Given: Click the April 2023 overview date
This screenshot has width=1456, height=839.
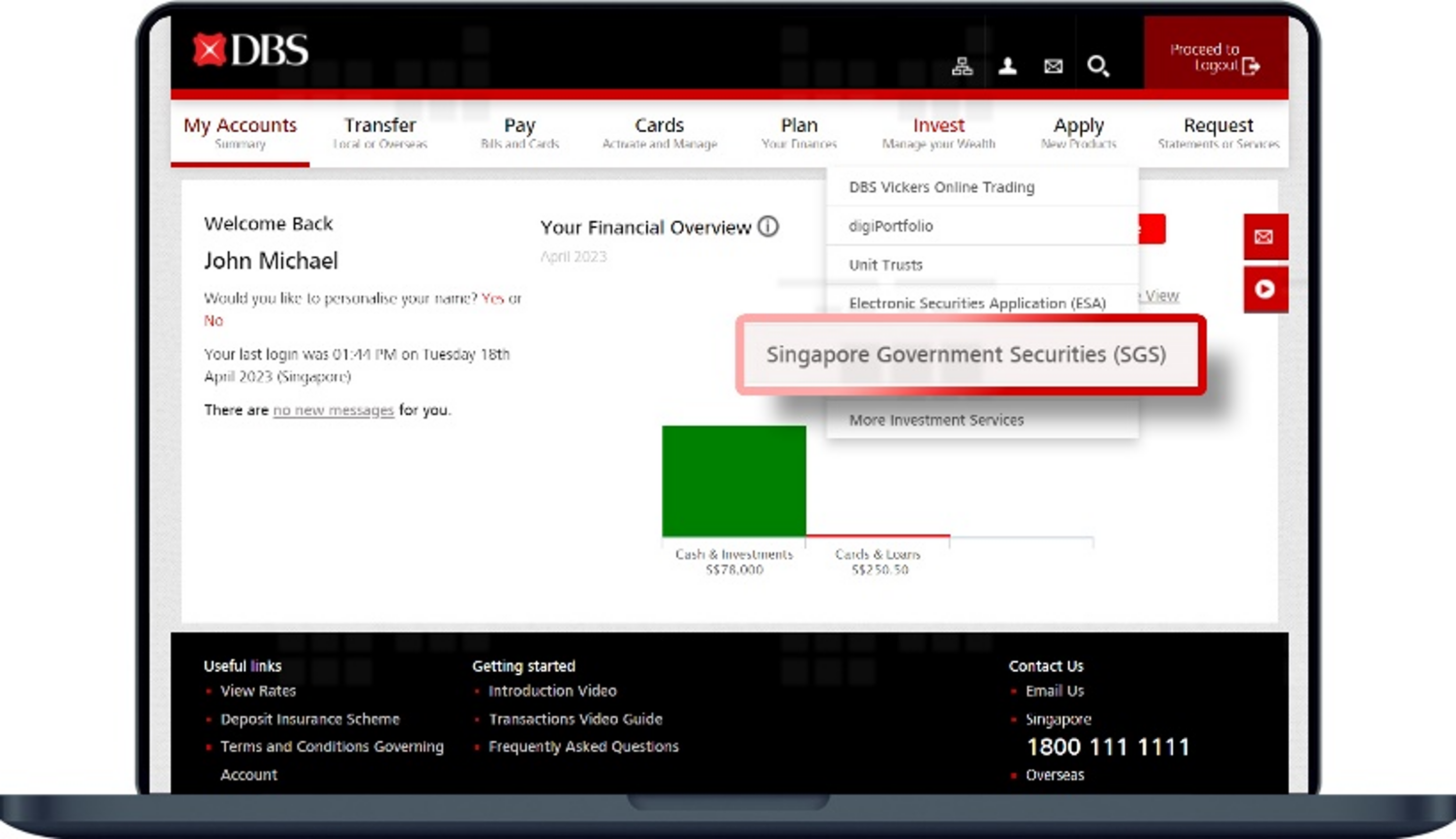Looking at the screenshot, I should [x=573, y=257].
